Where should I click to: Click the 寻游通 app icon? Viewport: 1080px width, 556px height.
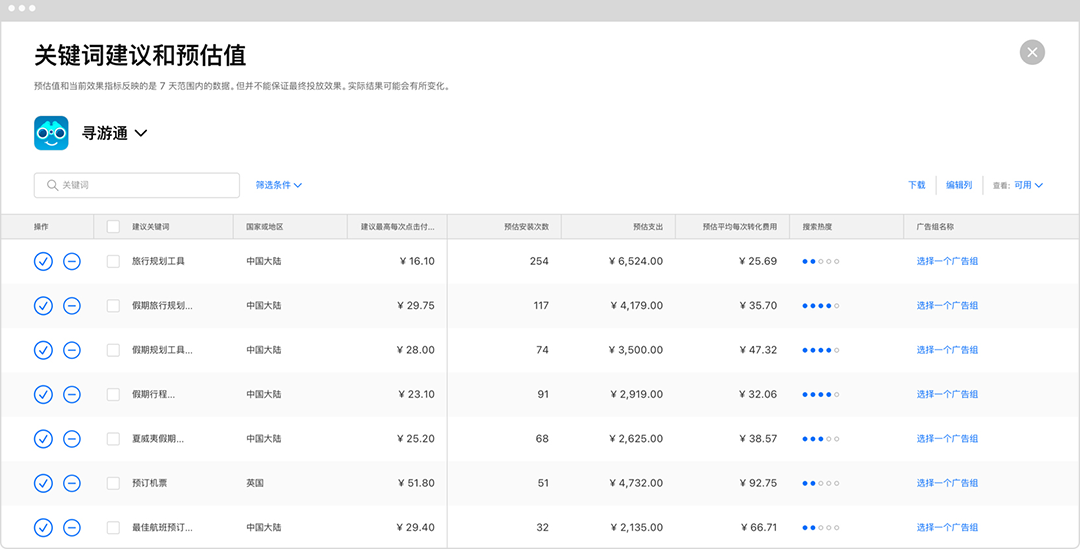click(52, 133)
